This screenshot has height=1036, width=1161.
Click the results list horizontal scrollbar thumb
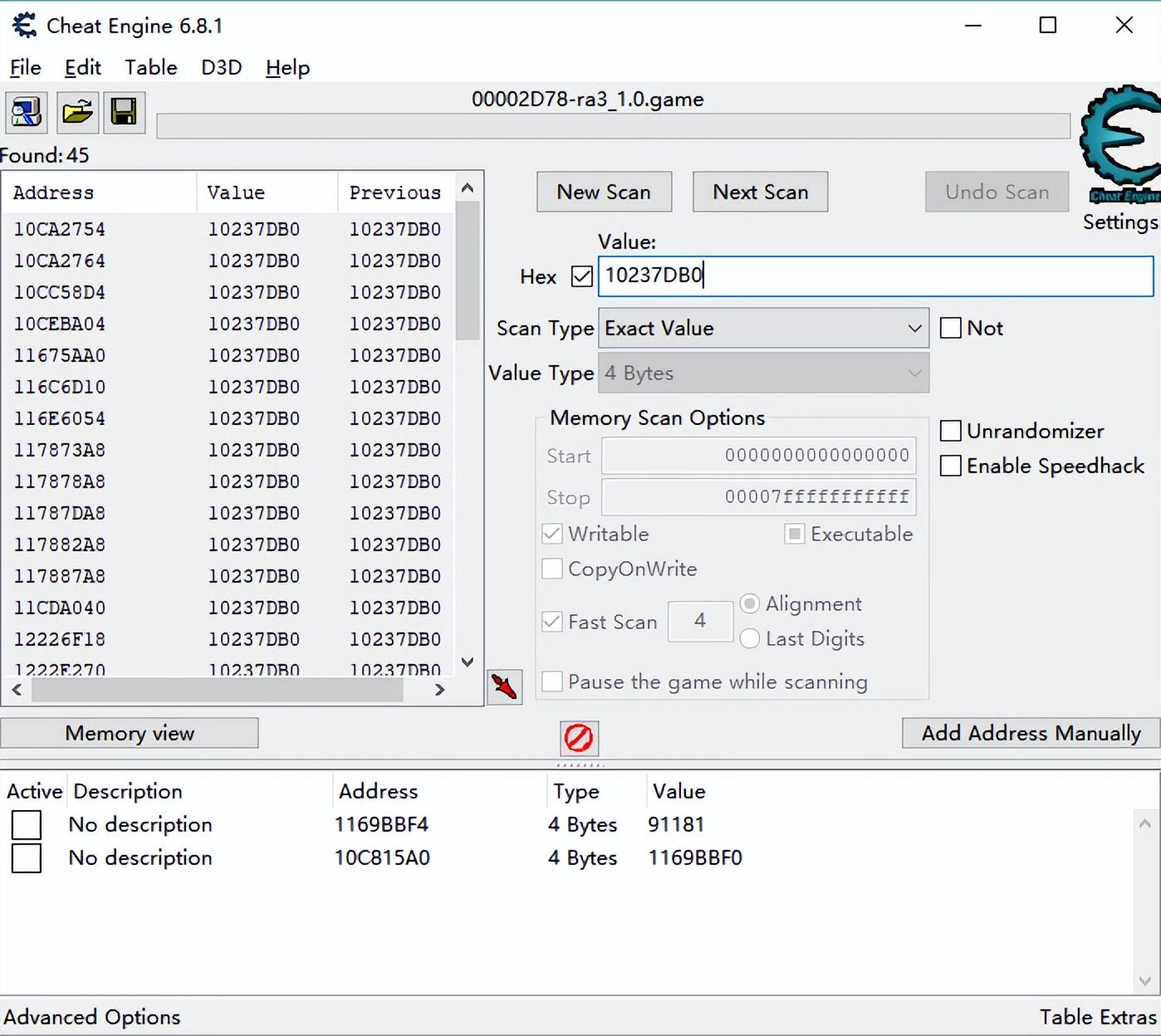218,690
